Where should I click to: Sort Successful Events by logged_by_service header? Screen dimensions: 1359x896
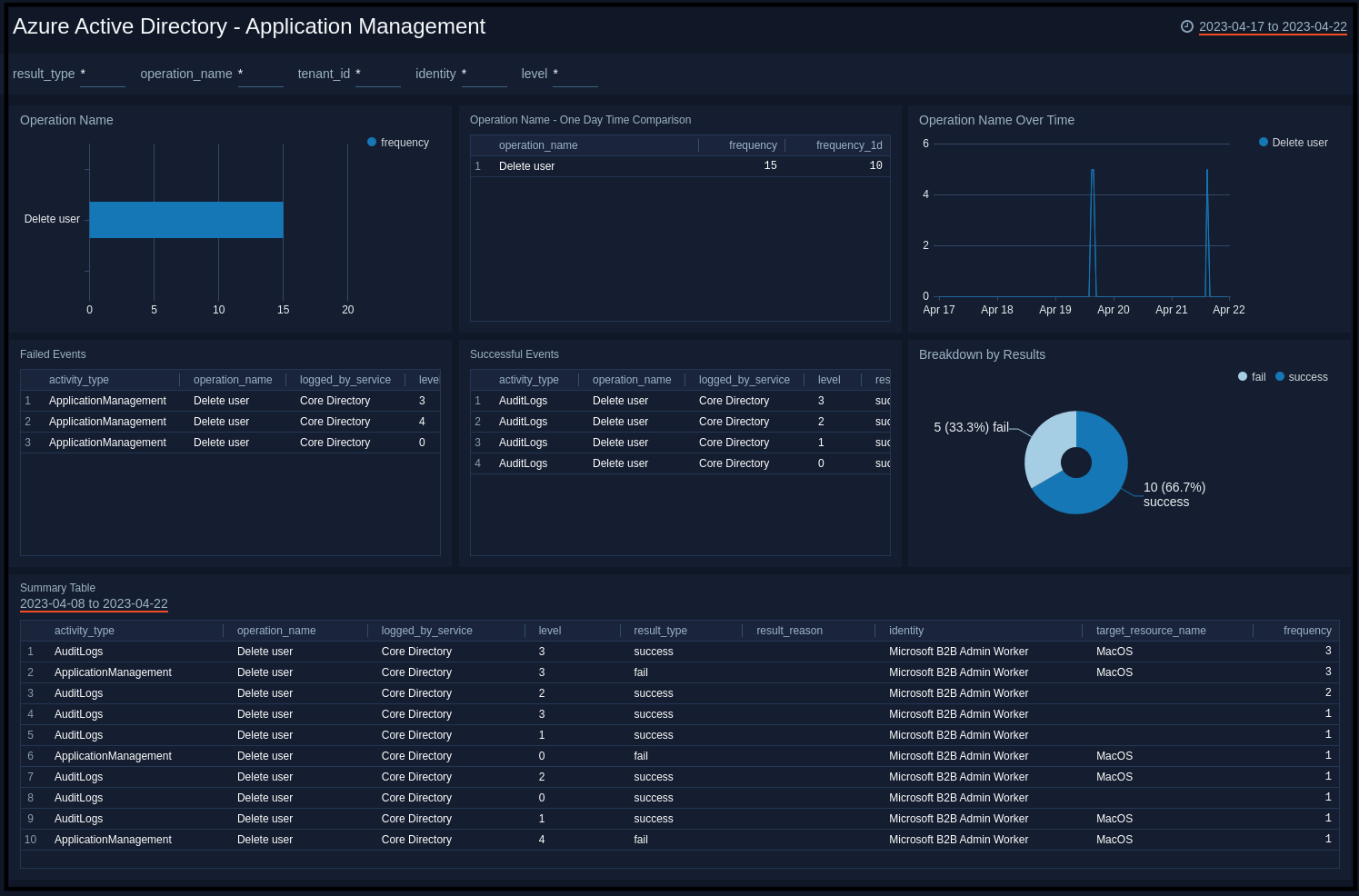pyautogui.click(x=744, y=380)
